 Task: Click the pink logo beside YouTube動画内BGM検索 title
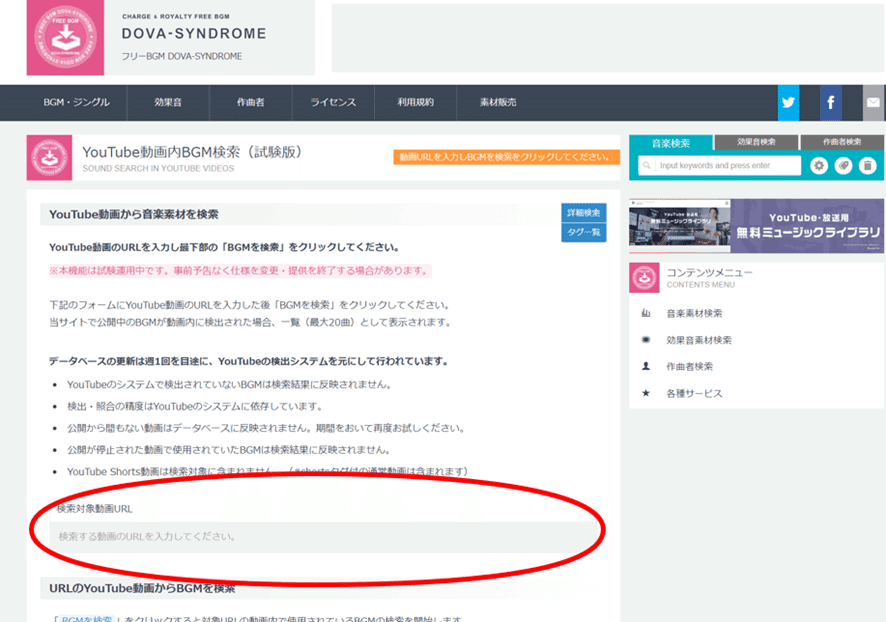49,158
